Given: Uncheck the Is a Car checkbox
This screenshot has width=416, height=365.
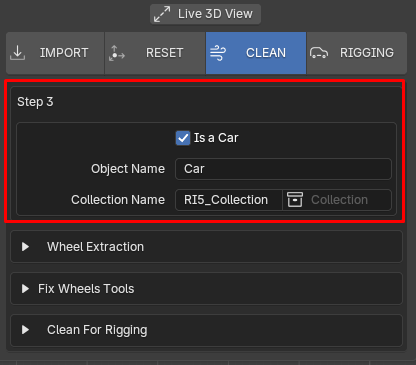Looking at the screenshot, I should coord(183,138).
